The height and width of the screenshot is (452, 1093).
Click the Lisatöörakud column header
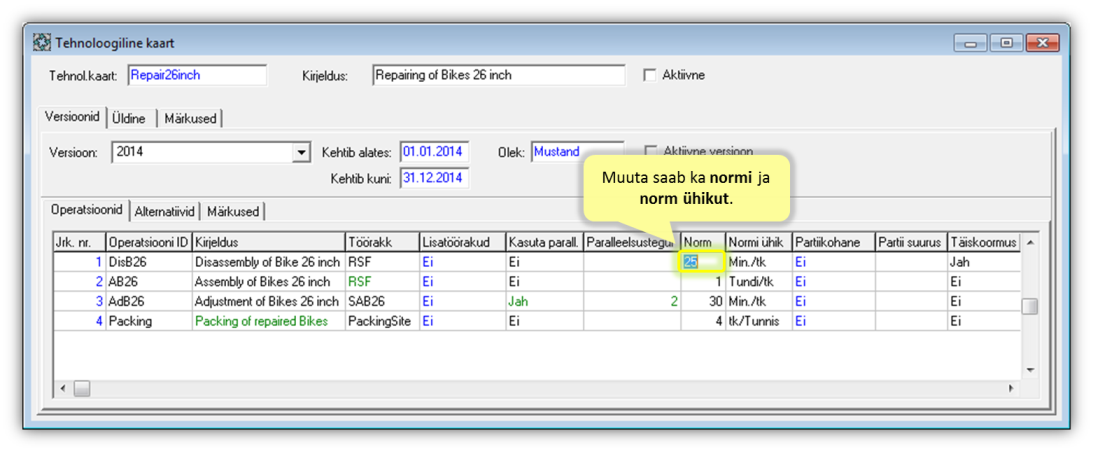point(461,242)
